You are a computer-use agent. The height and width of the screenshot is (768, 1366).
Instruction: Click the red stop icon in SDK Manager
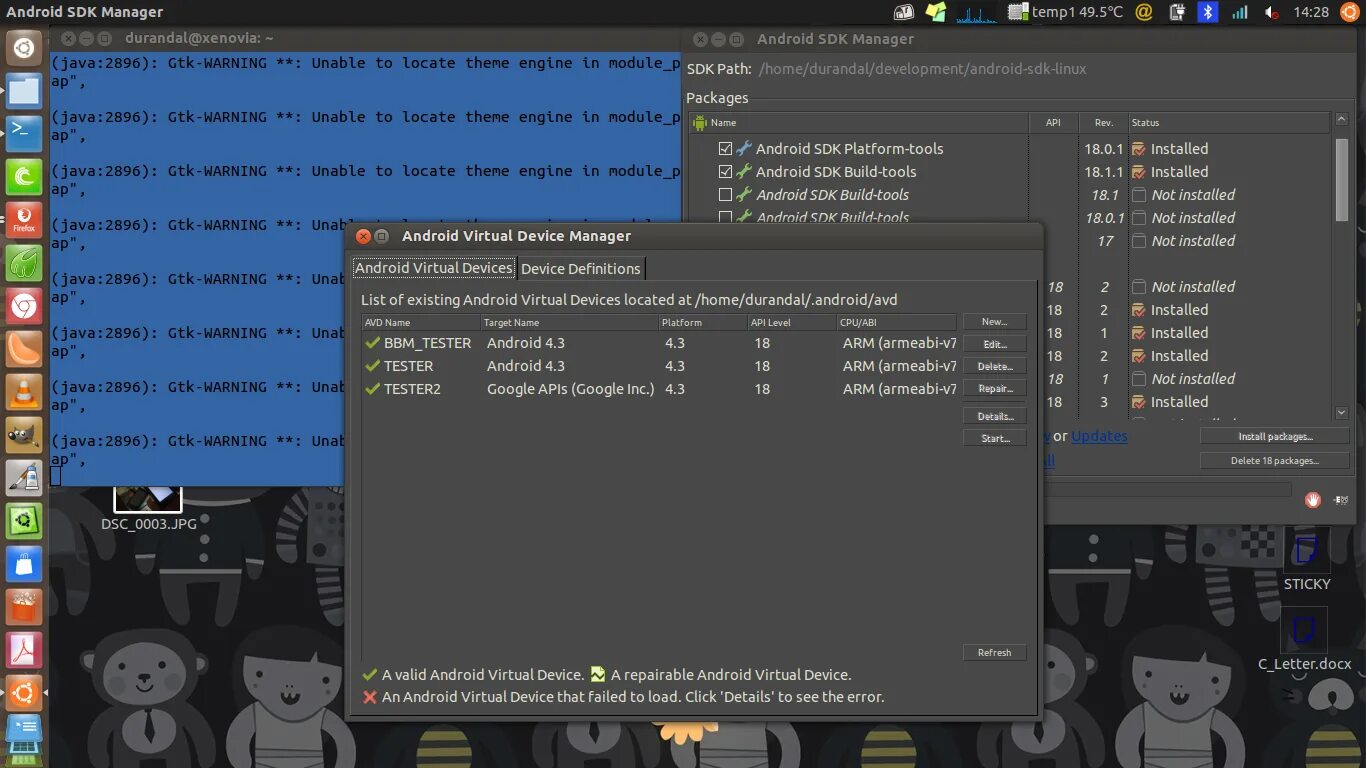click(1313, 499)
